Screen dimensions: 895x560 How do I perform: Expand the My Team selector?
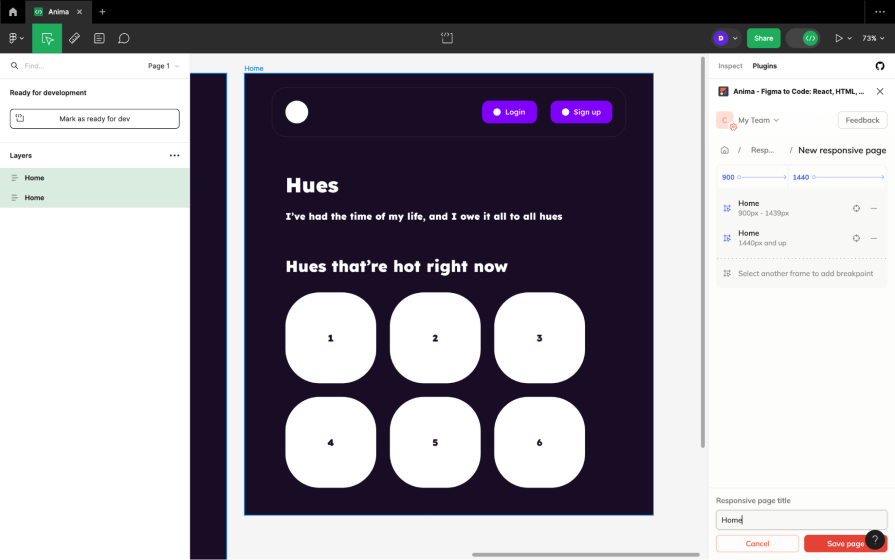(758, 120)
